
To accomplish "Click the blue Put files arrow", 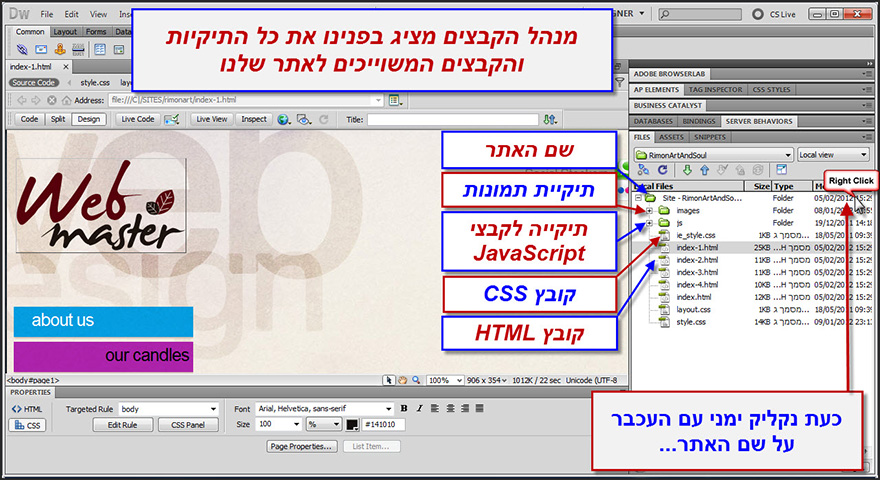I will 704,170.
